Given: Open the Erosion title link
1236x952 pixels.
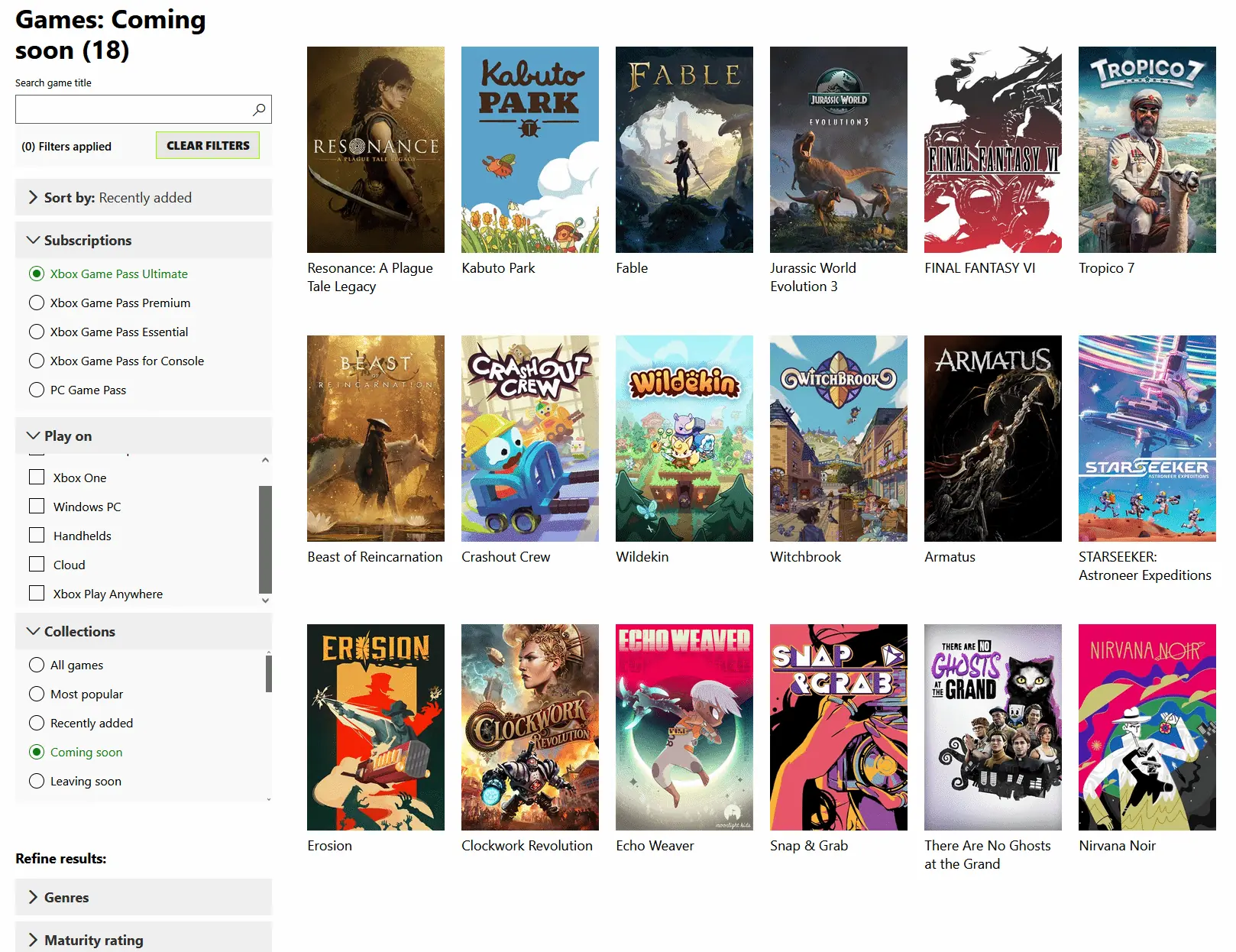Looking at the screenshot, I should coord(329,846).
